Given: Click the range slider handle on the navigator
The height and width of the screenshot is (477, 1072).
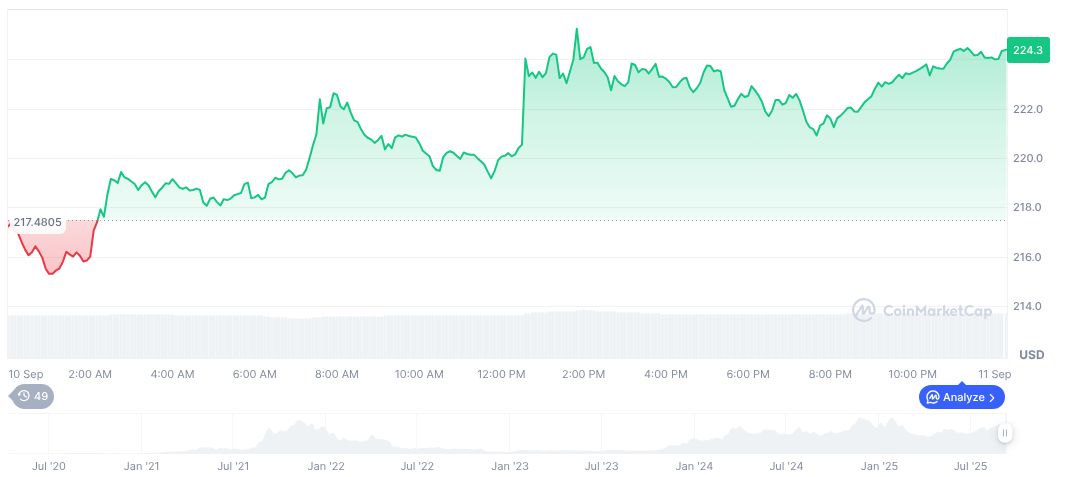Looking at the screenshot, I should tap(1004, 433).
